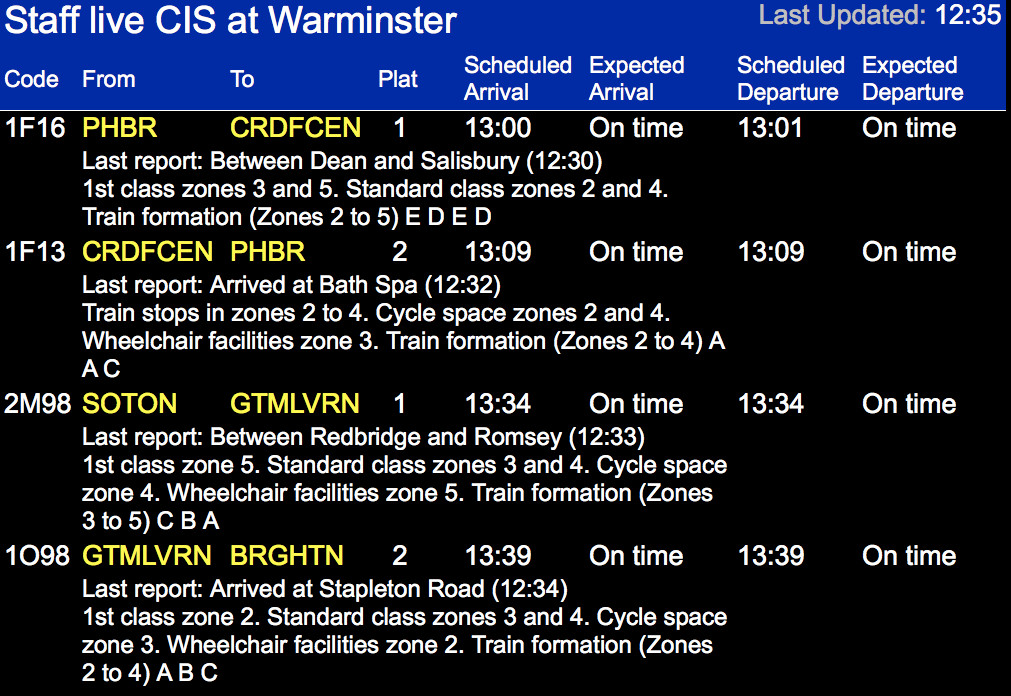Click scheduled arrival time 13:00
This screenshot has height=696, width=1011.
497,128
